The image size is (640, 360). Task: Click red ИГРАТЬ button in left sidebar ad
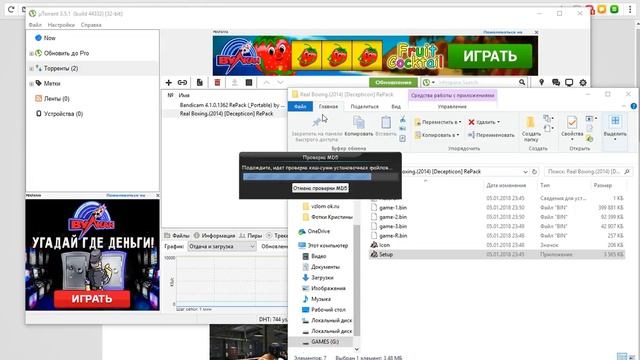(x=92, y=299)
